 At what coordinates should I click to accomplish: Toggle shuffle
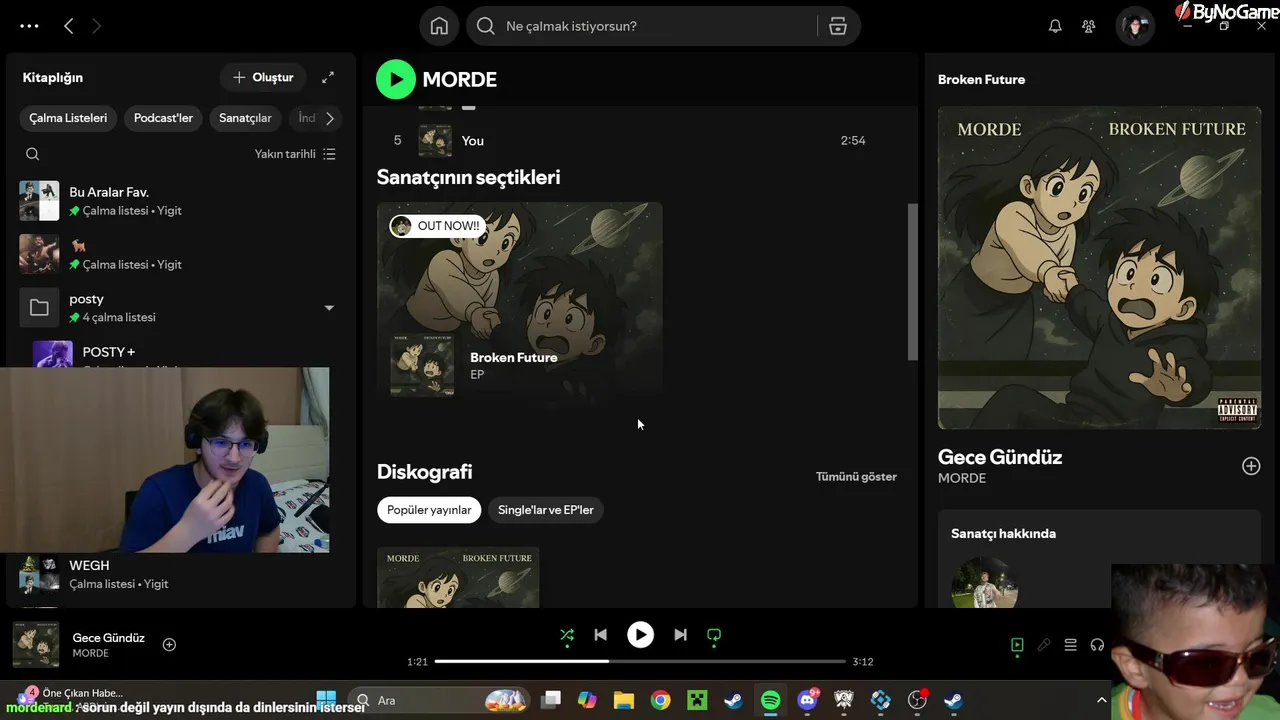click(567, 635)
